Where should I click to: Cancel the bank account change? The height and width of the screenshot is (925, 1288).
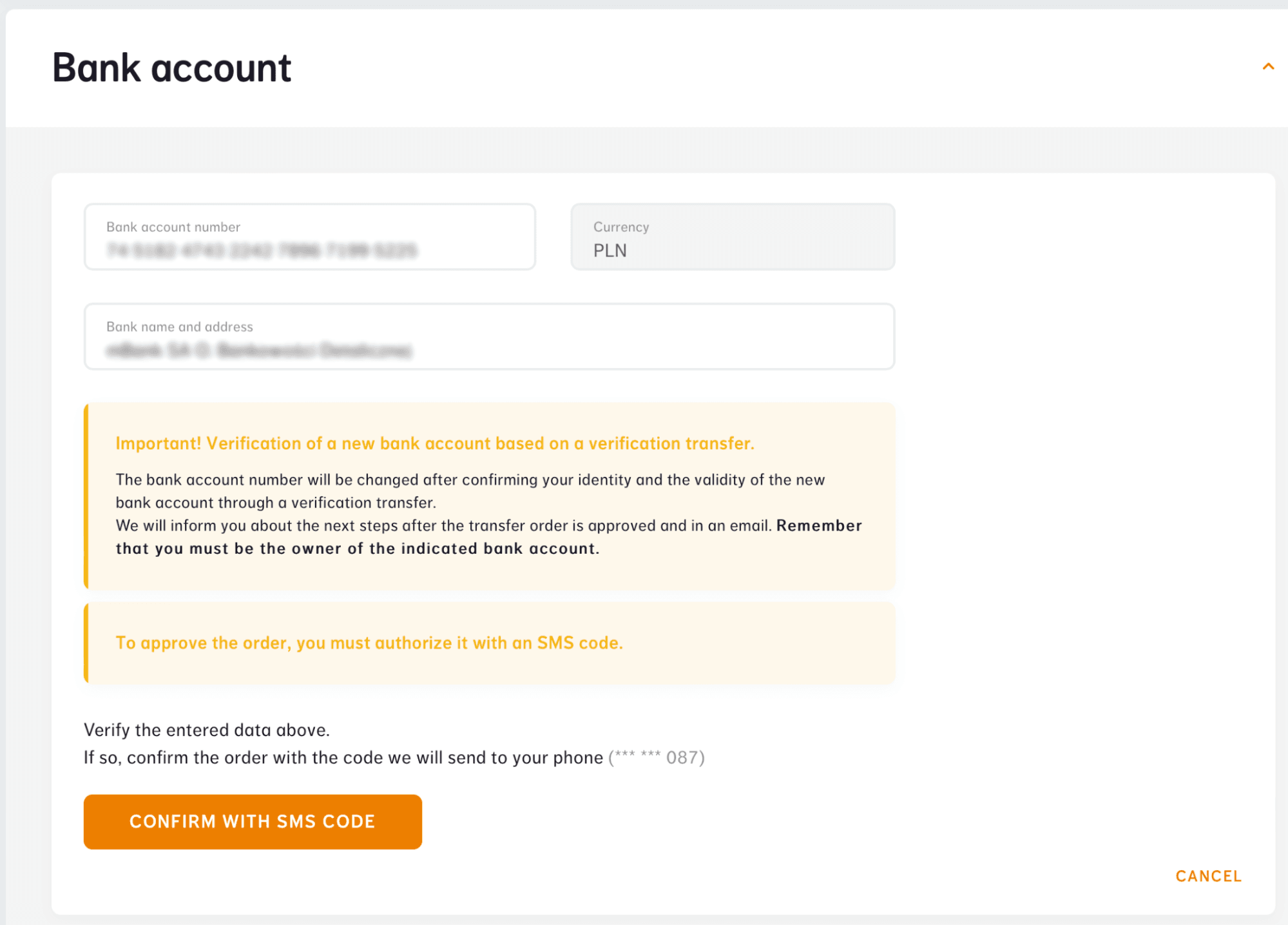click(x=1208, y=876)
